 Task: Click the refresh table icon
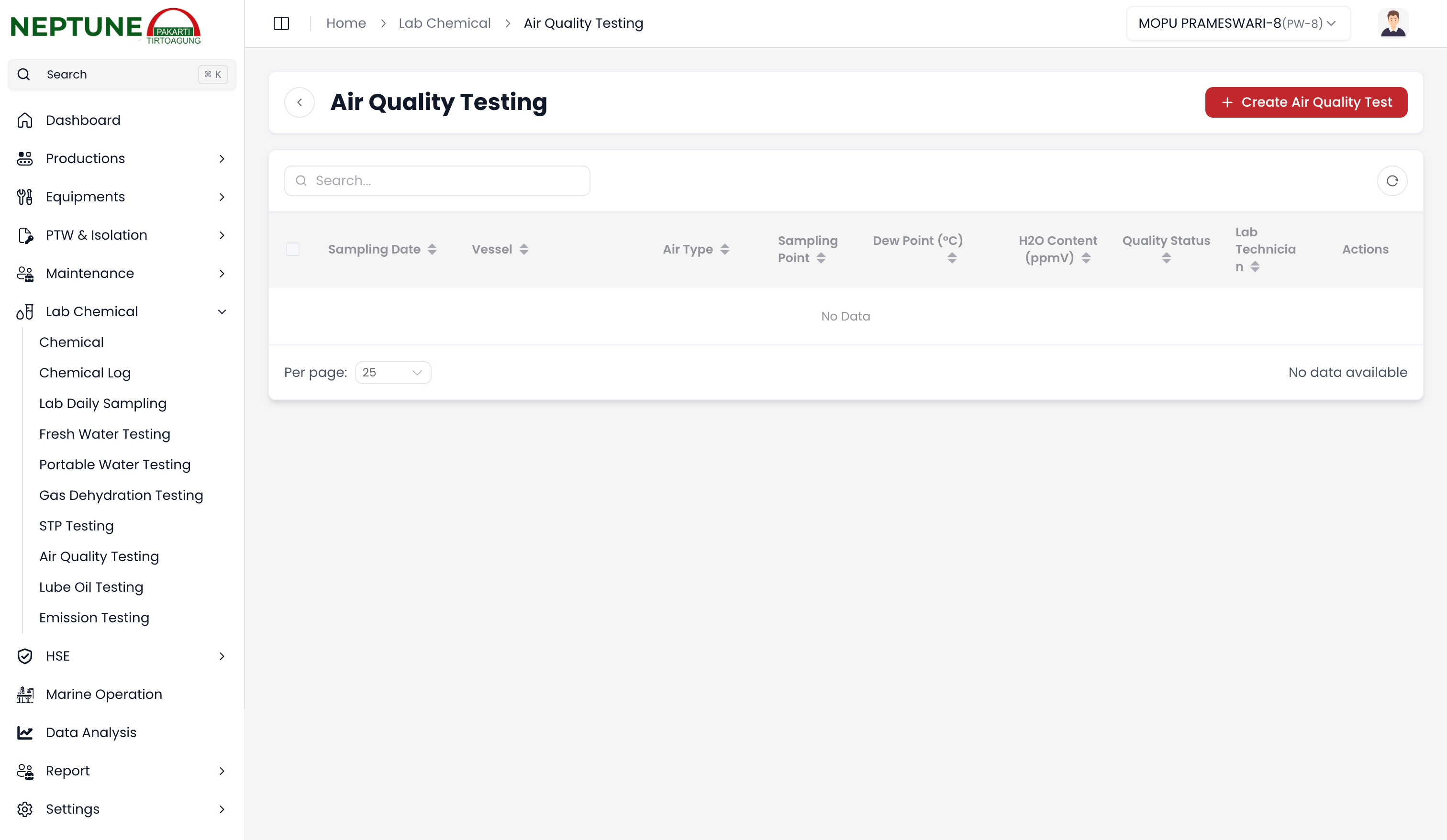point(1392,181)
